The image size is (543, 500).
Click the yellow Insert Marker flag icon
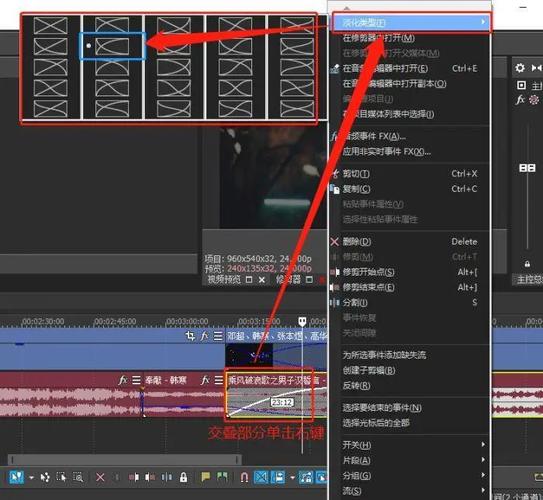206,477
